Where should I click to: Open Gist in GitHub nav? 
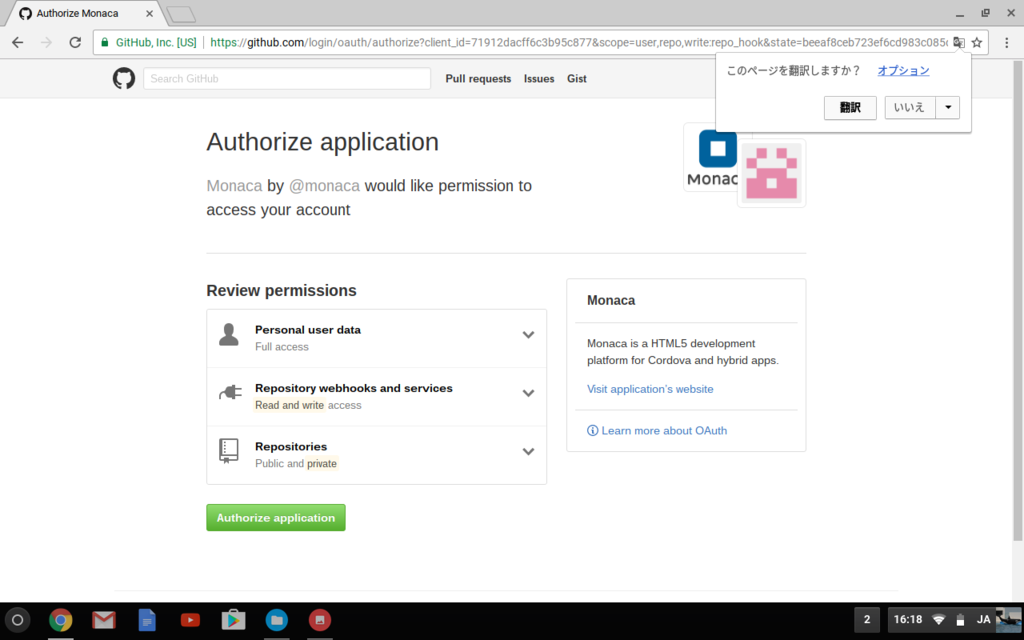(577, 78)
